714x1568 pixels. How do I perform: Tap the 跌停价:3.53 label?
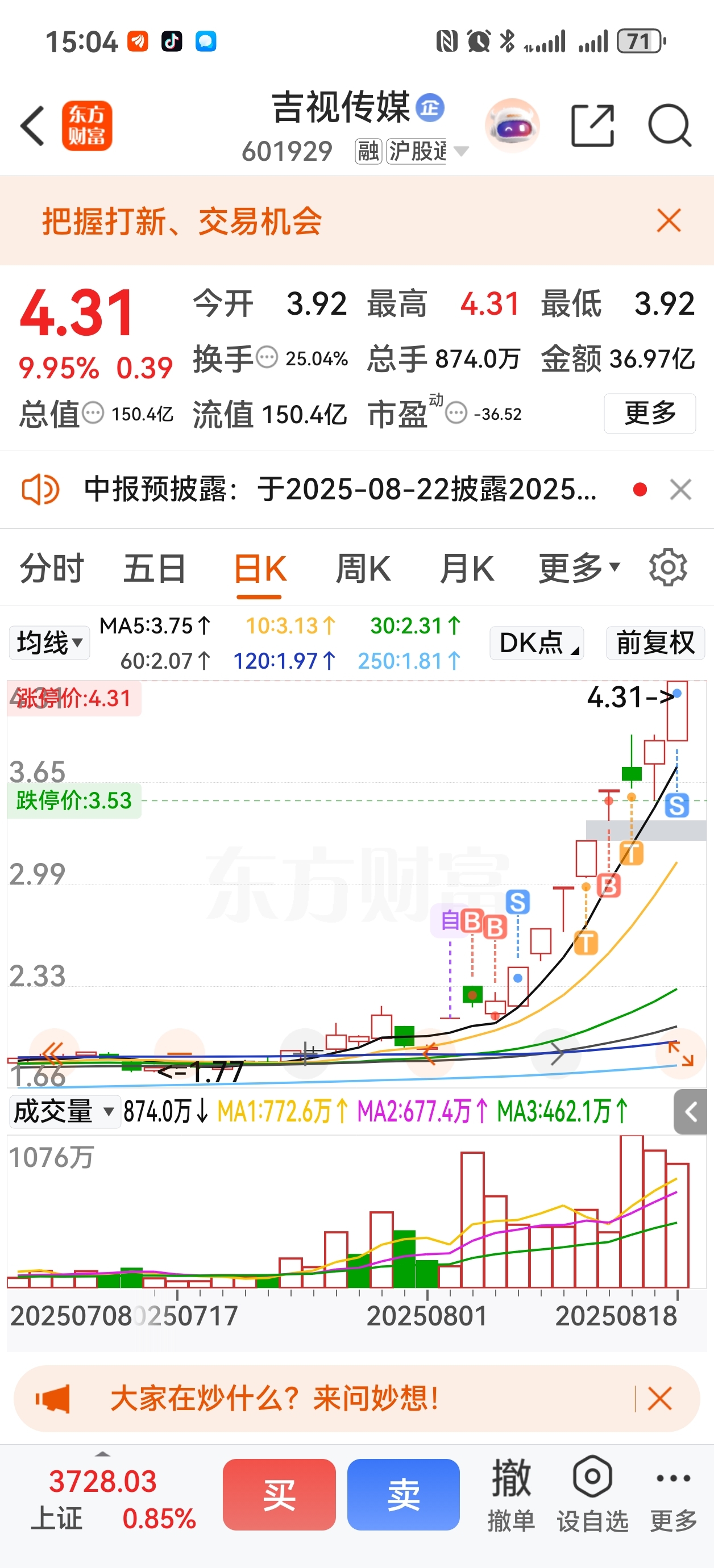pyautogui.click(x=74, y=800)
